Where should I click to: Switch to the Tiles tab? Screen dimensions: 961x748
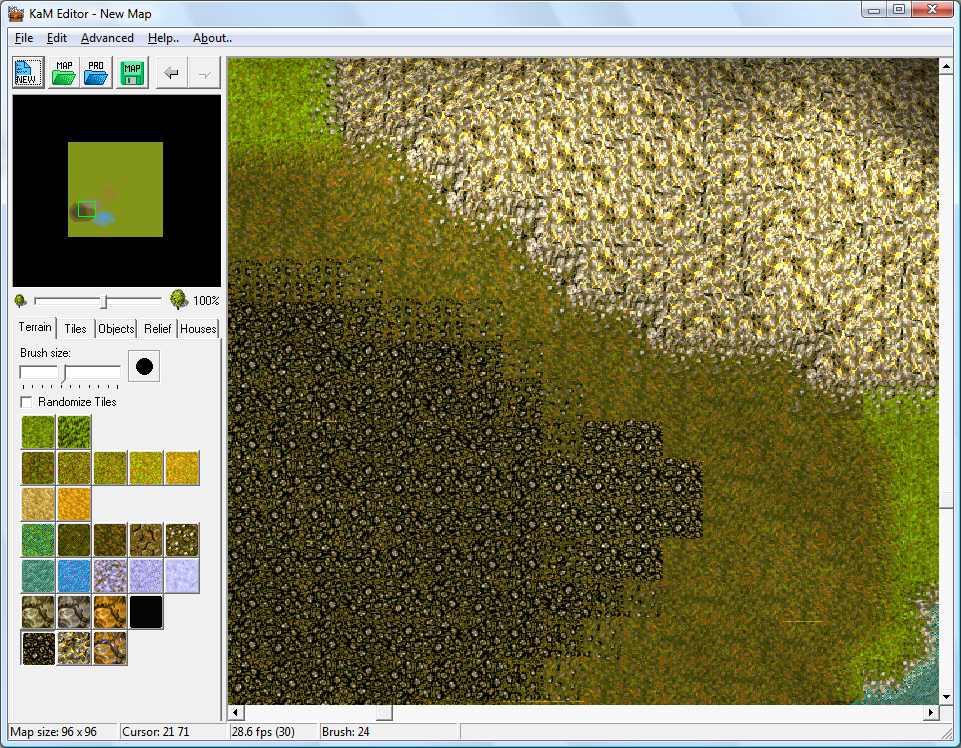tap(75, 329)
